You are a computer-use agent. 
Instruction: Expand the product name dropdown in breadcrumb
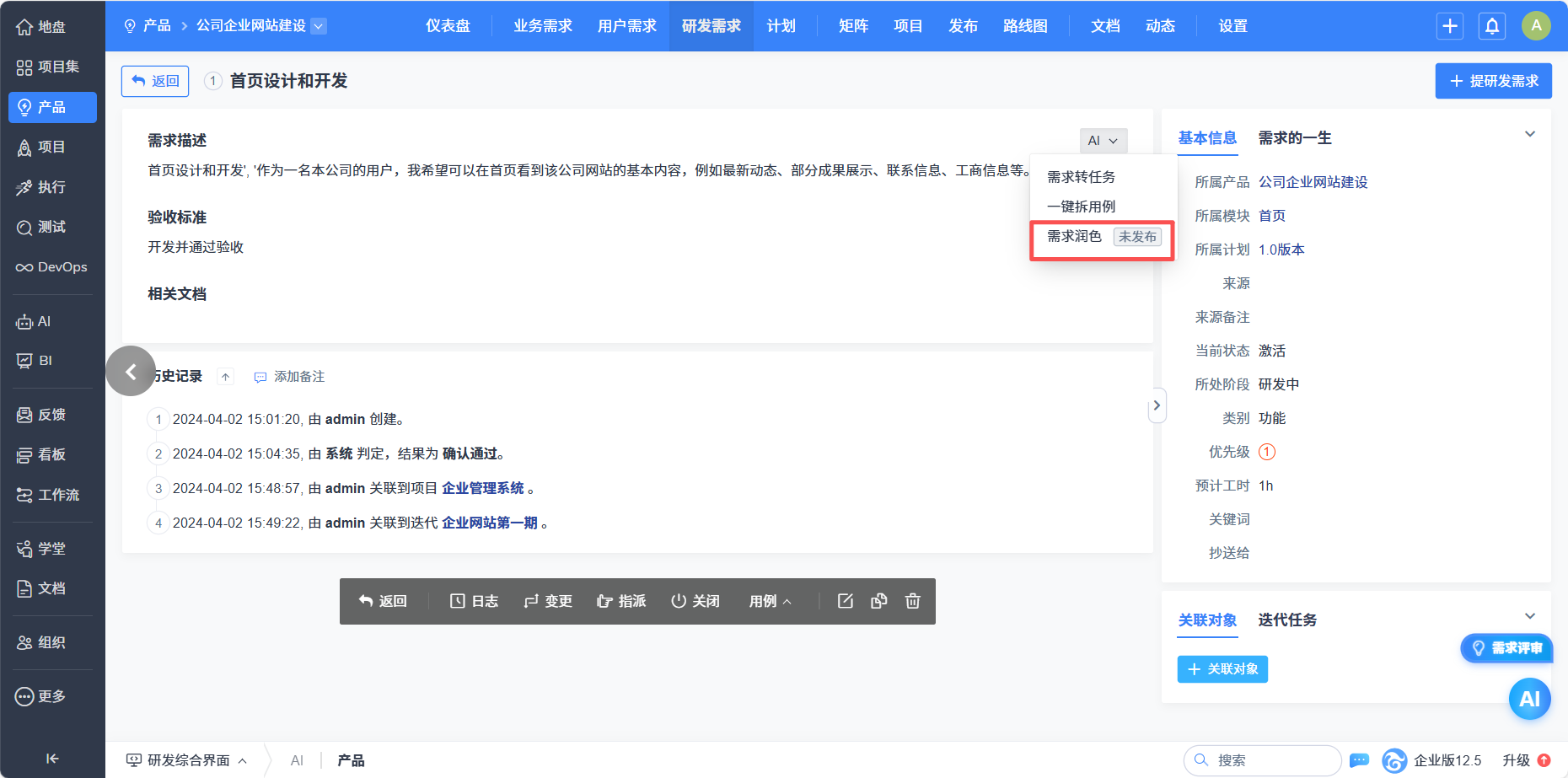(319, 26)
